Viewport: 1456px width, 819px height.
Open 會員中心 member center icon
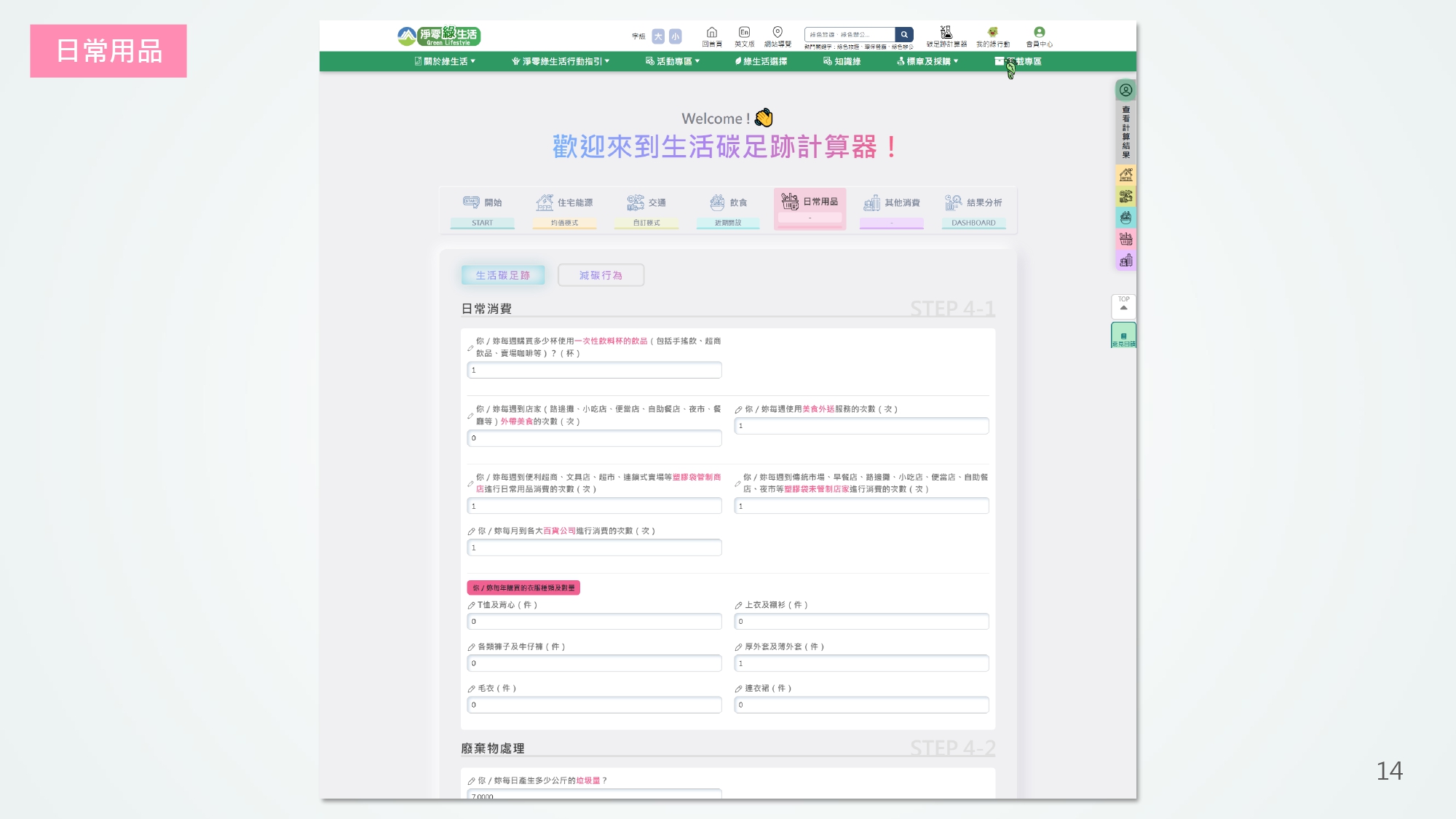[x=1039, y=33]
